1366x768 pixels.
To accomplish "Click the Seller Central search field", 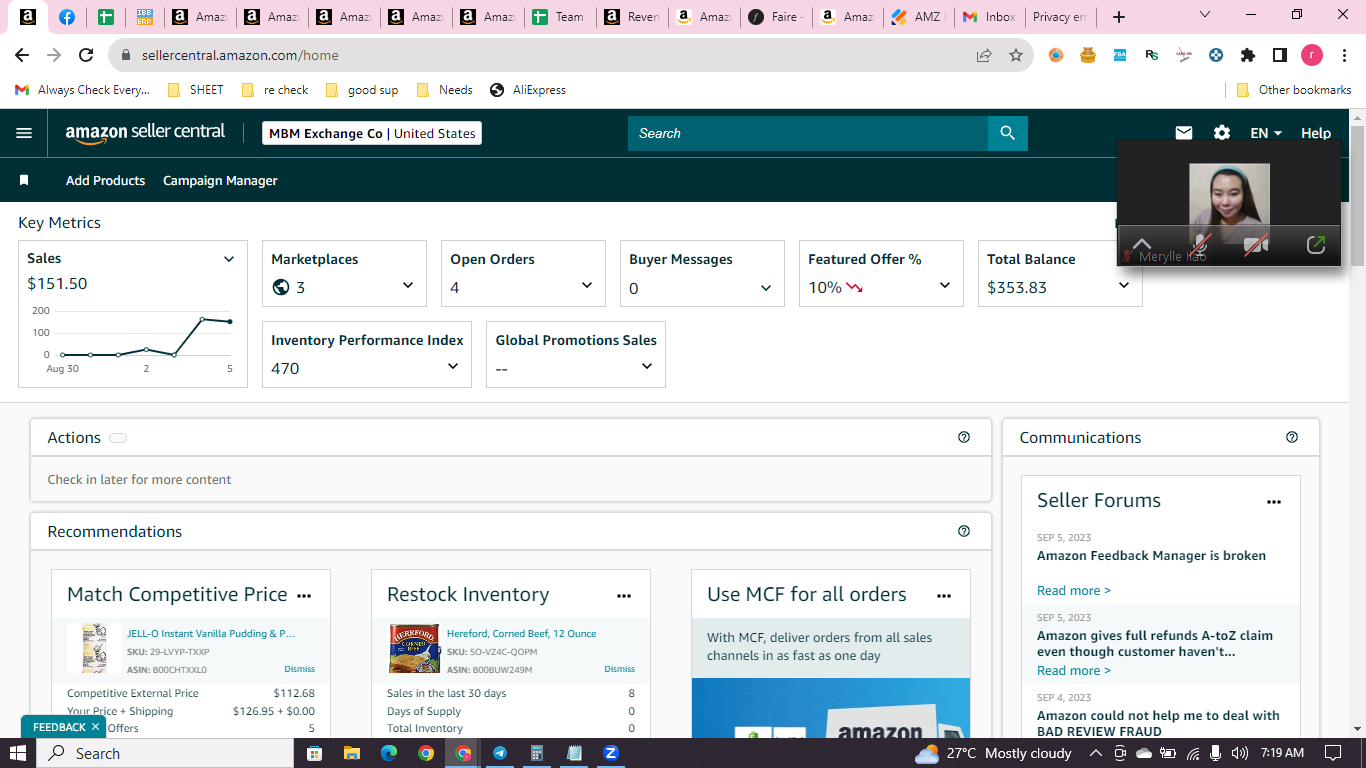I will (808, 133).
